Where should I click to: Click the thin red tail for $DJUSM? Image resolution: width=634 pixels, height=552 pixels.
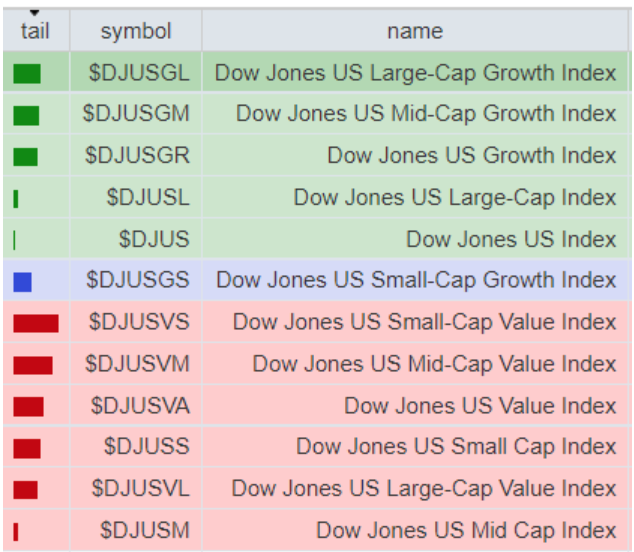16,531
